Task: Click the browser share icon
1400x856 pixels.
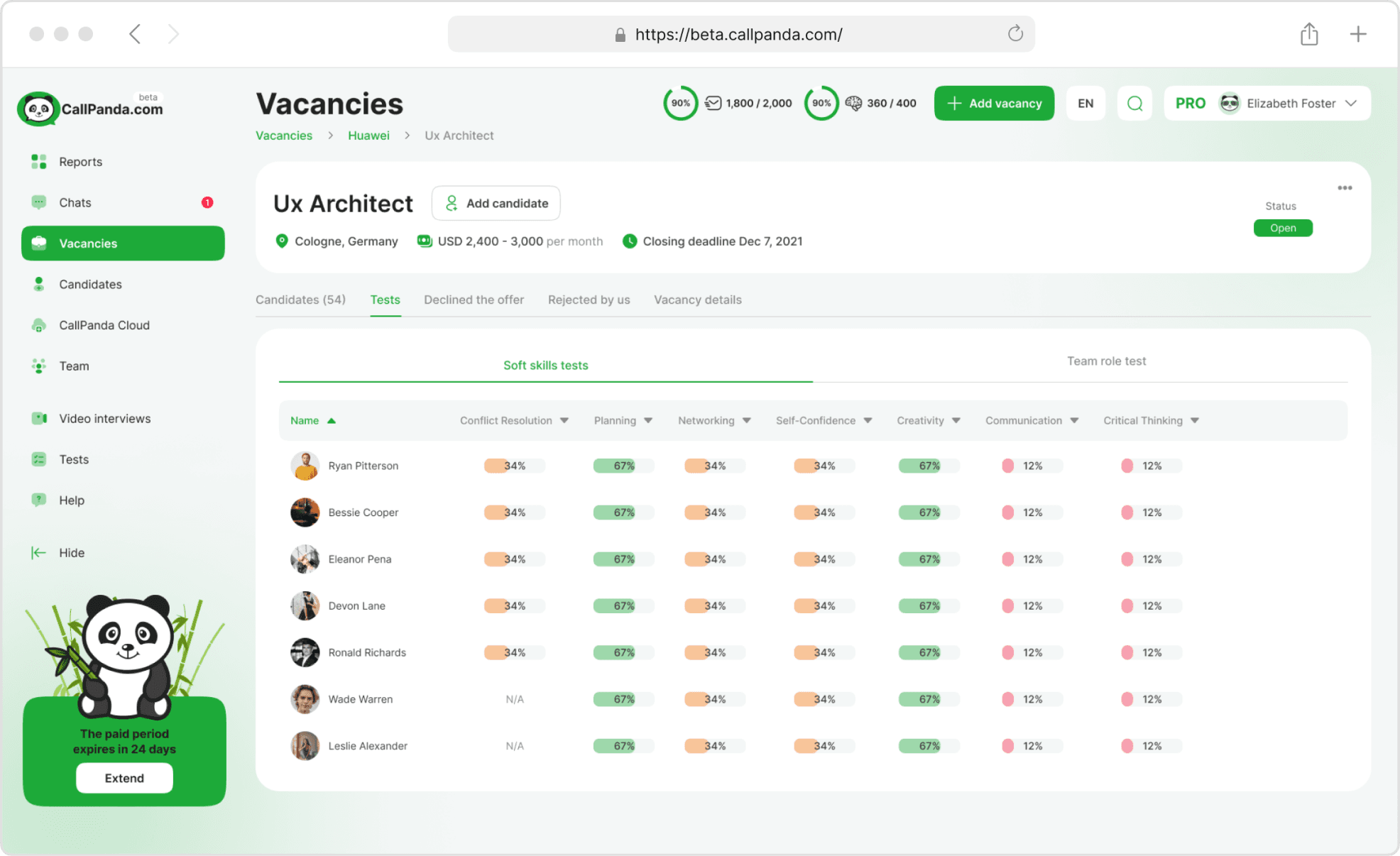Action: point(1309,34)
